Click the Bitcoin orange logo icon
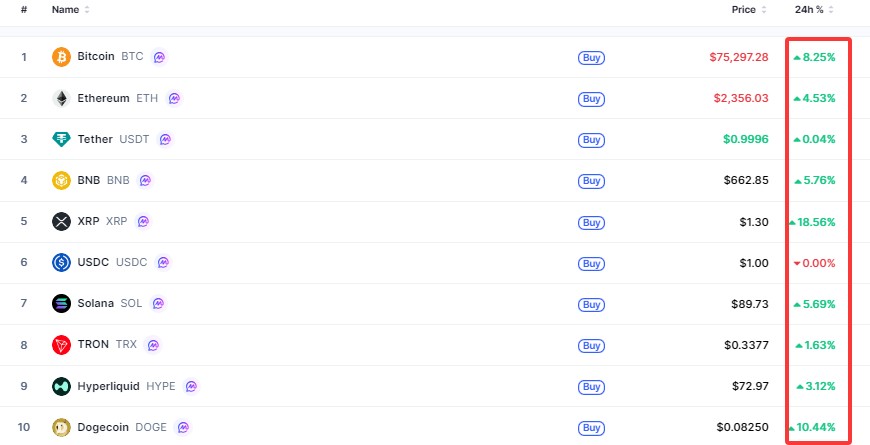This screenshot has height=445, width=870. pos(61,57)
